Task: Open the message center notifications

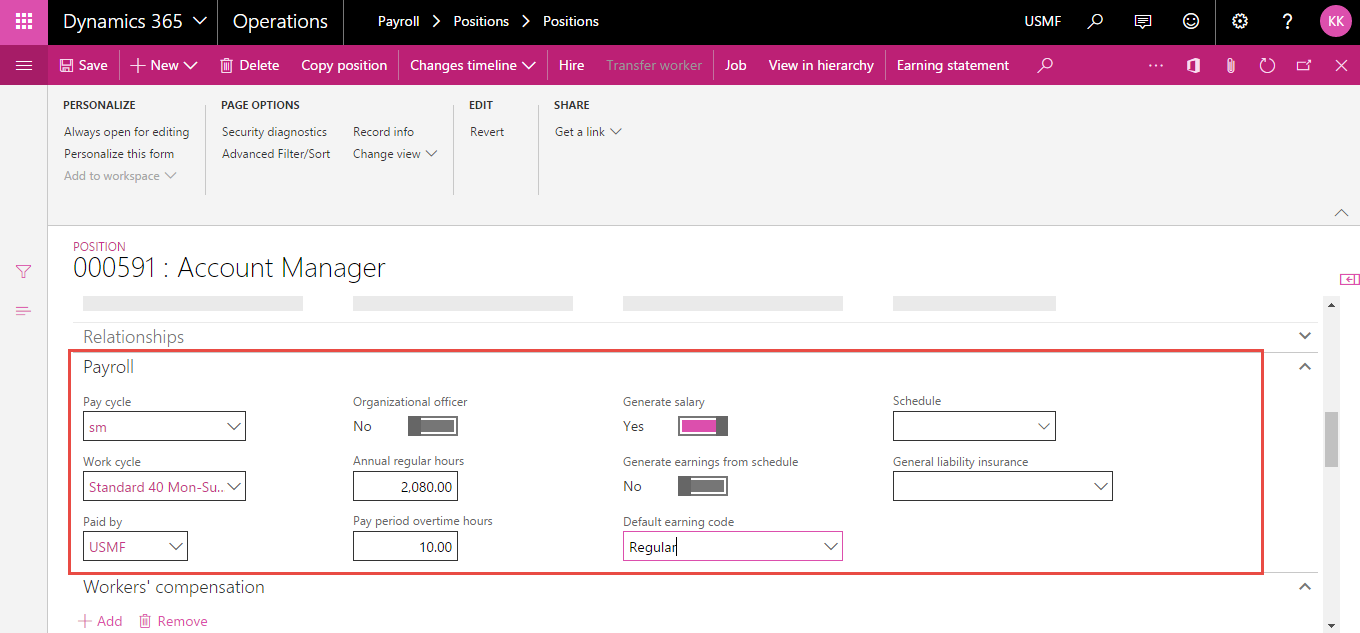Action: 1142,21
